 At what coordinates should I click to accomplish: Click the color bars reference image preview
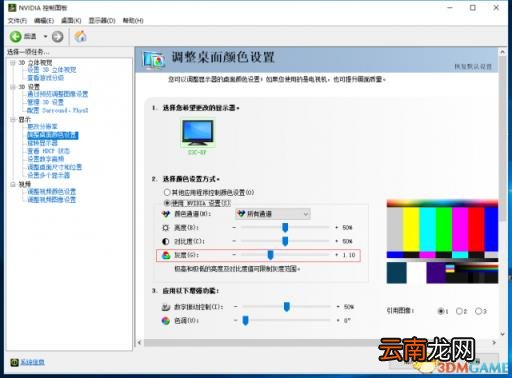coord(442,242)
